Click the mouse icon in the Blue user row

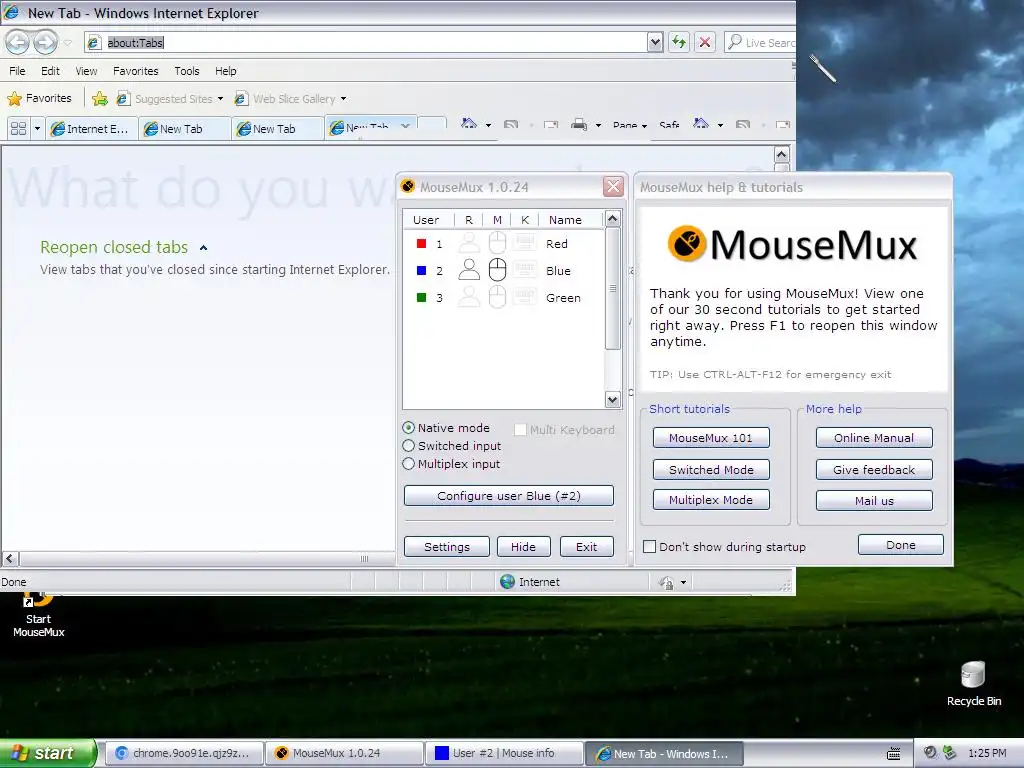pyautogui.click(x=497, y=270)
